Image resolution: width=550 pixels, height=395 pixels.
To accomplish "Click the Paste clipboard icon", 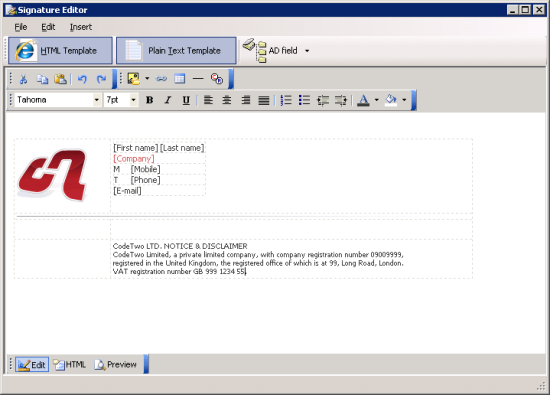I will (60, 79).
